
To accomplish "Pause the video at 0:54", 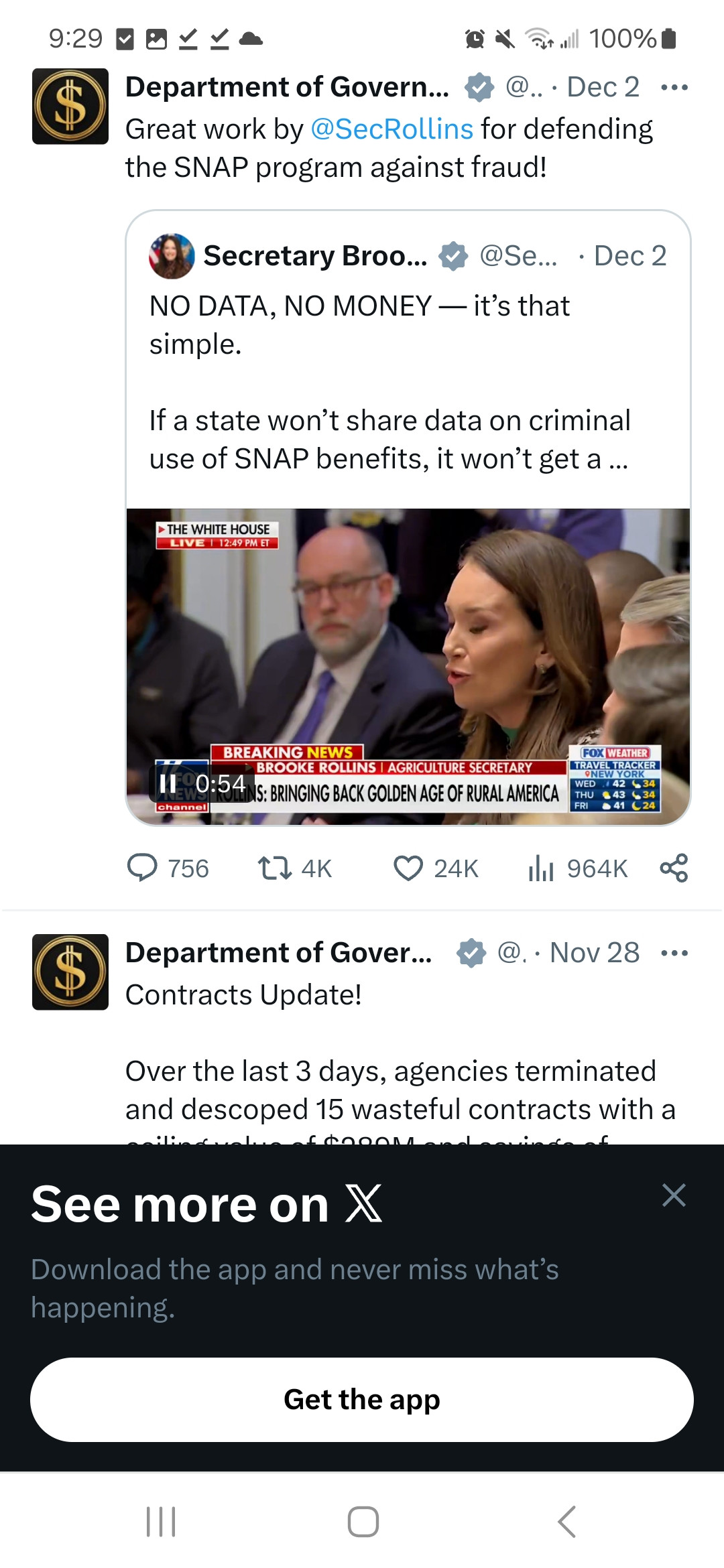I will [168, 783].
